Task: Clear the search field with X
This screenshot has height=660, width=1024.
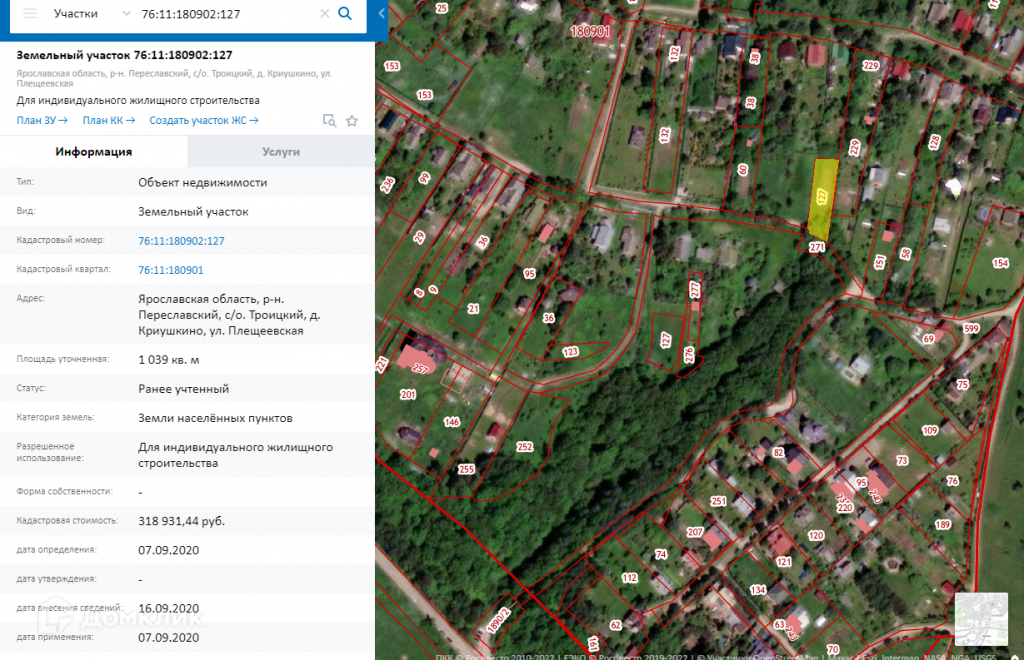Action: tap(324, 14)
